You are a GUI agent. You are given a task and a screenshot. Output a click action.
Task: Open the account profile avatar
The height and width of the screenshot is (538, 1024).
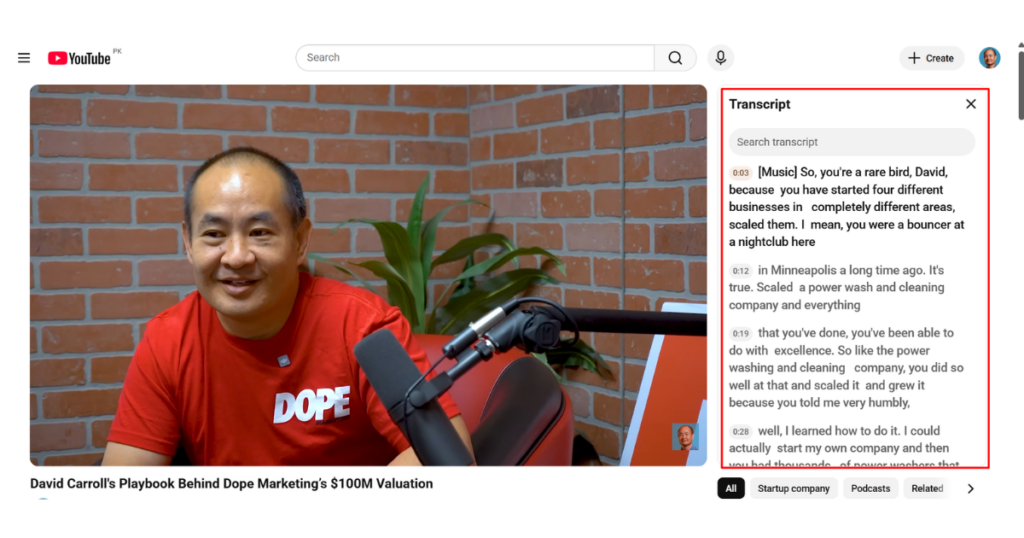pyautogui.click(x=989, y=58)
